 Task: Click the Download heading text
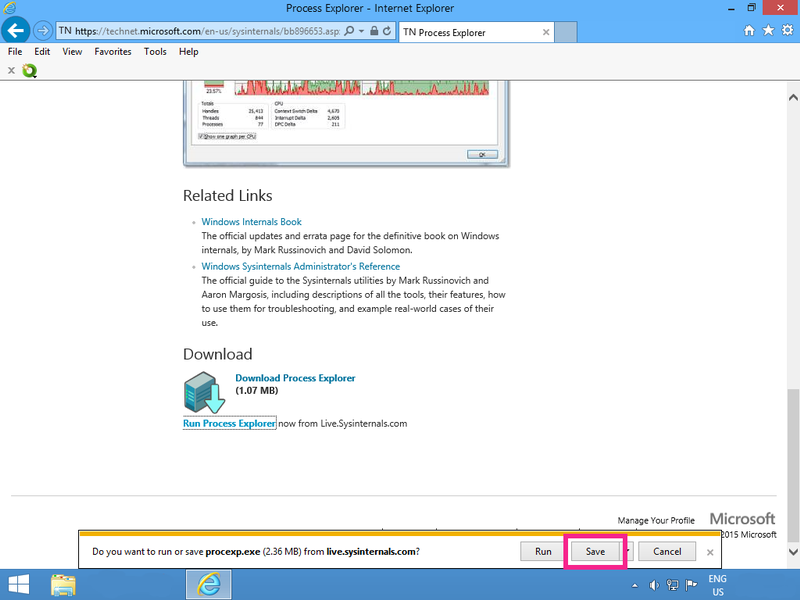[218, 354]
